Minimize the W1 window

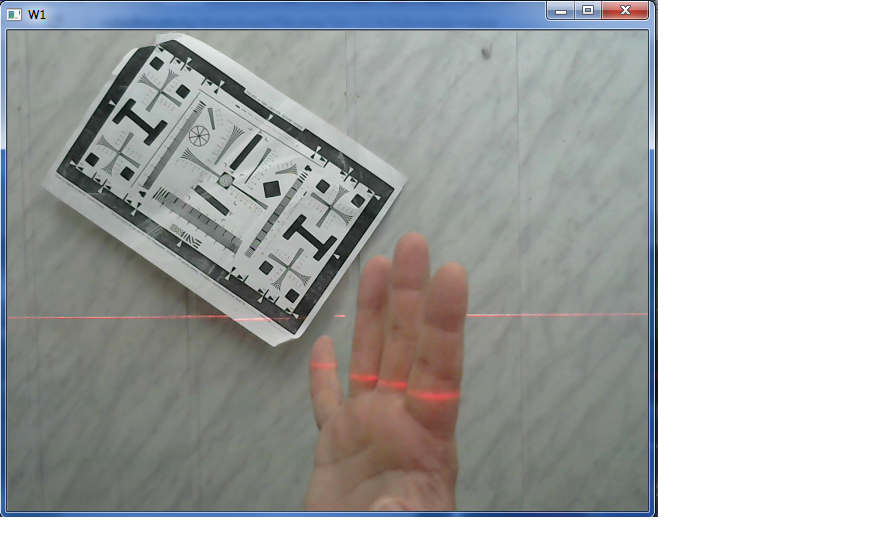tap(560, 11)
